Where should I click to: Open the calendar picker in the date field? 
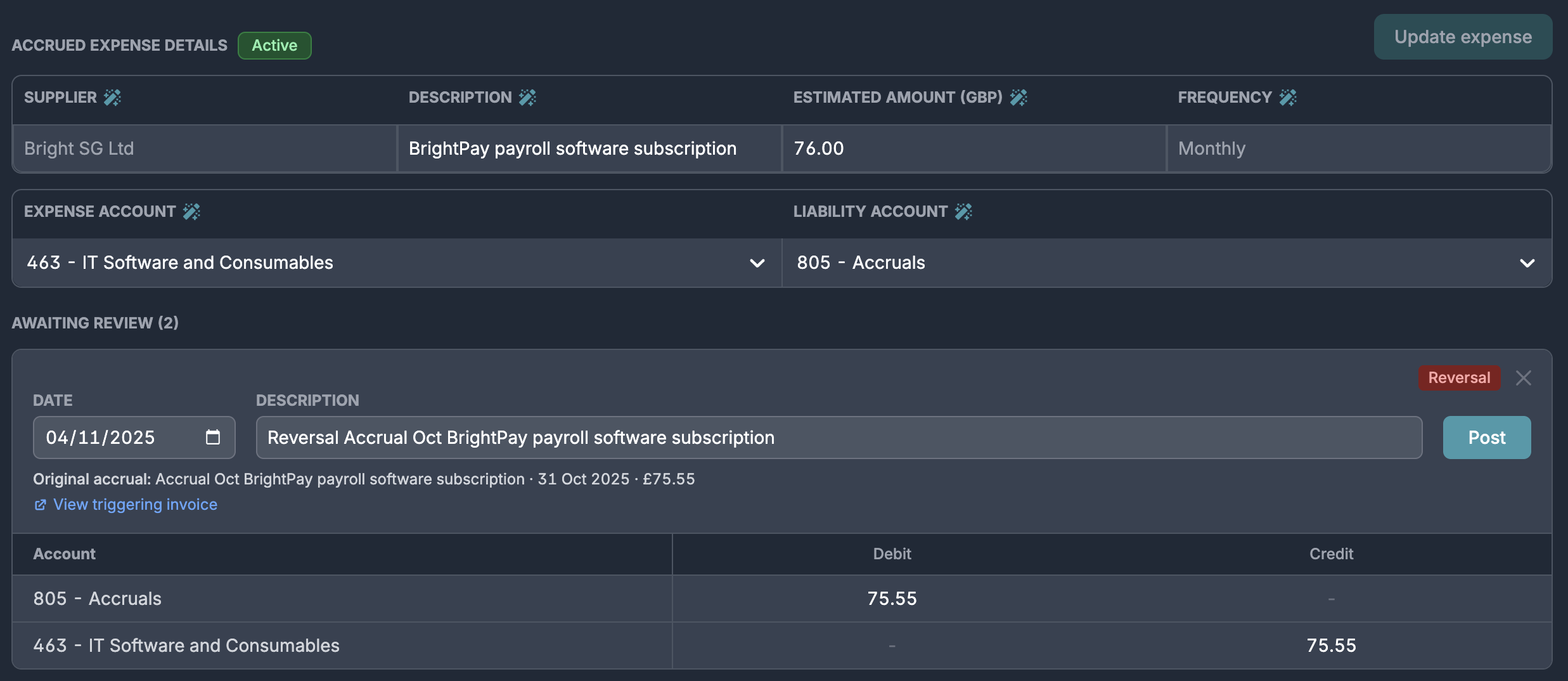point(213,437)
